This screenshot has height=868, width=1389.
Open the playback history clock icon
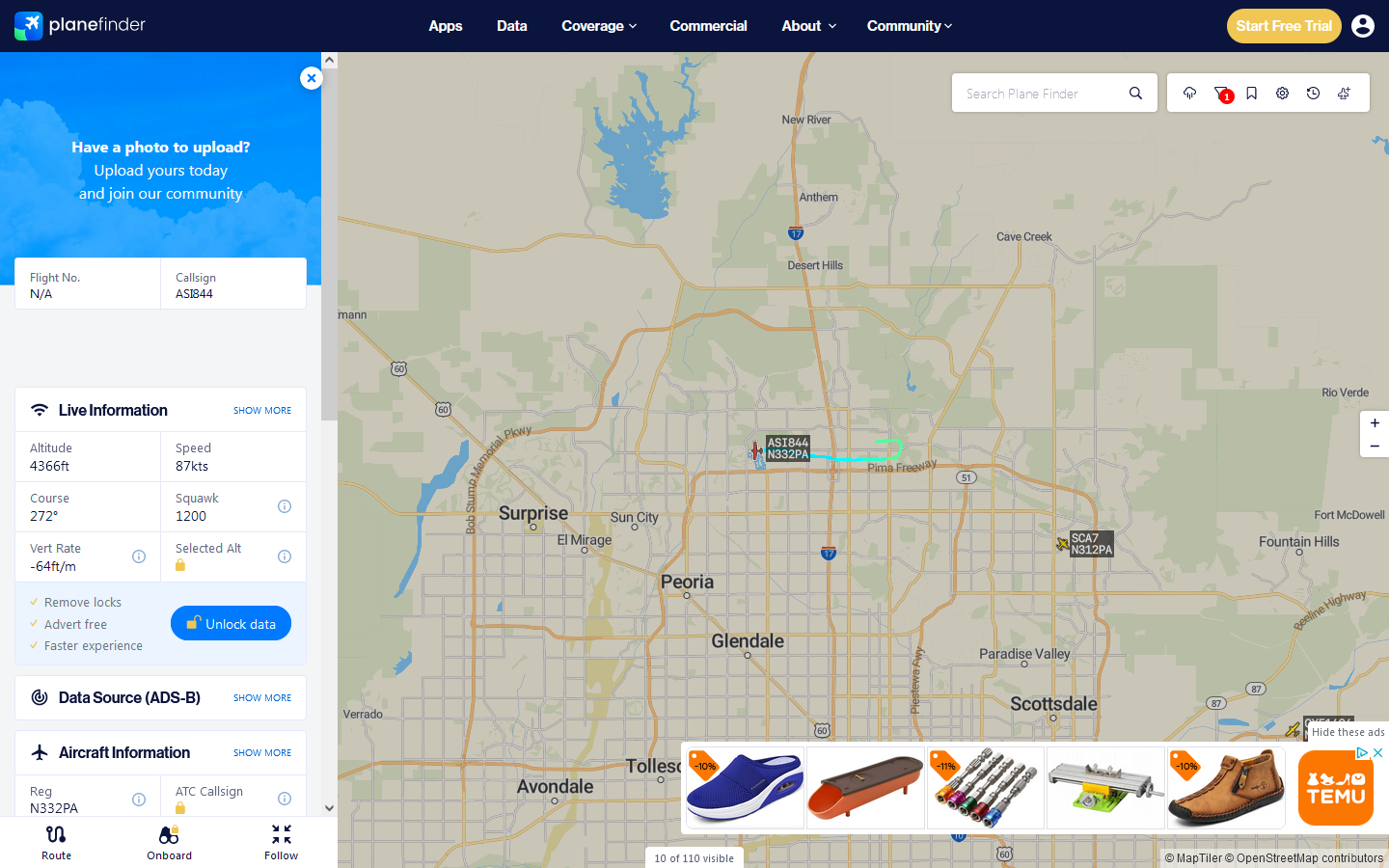pyautogui.click(x=1313, y=94)
